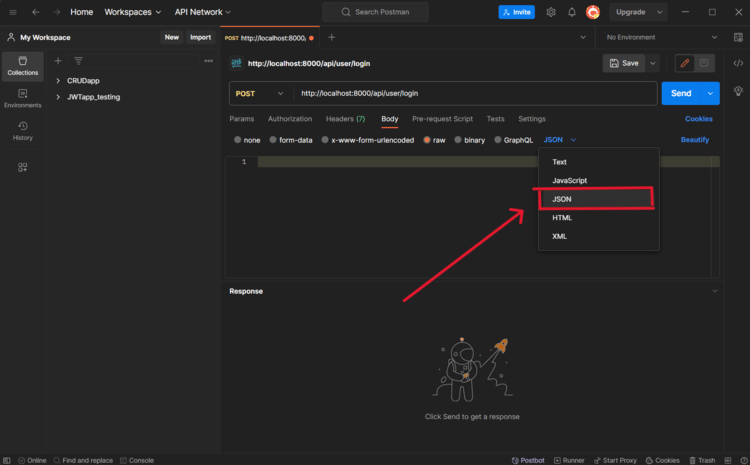750x465 pixels.
Task: Open Runner in the status bar
Action: [569, 460]
